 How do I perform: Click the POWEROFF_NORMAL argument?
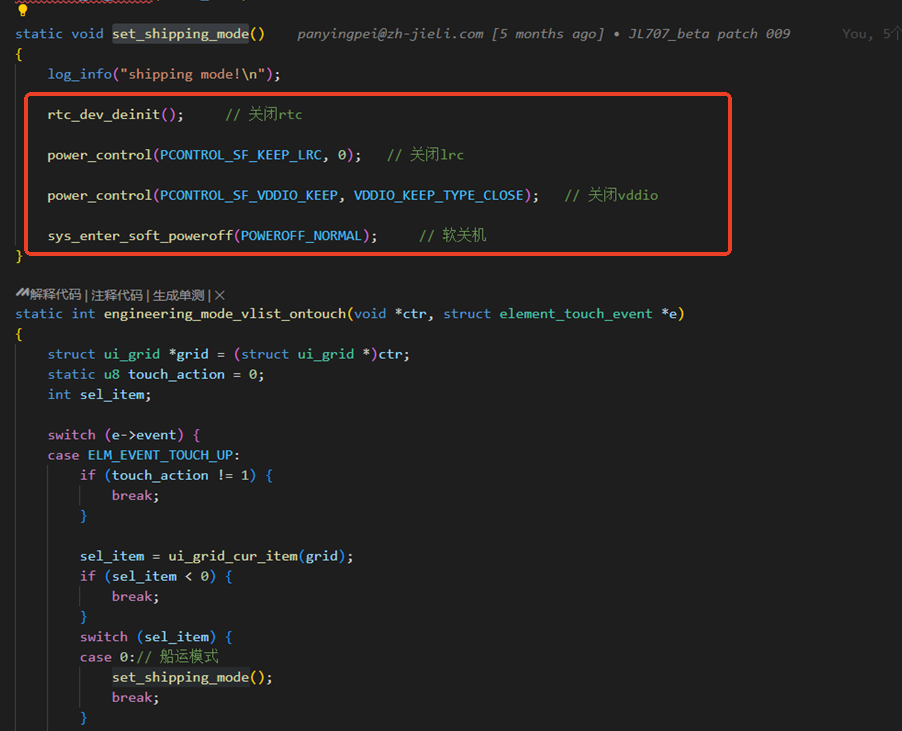[x=301, y=236]
